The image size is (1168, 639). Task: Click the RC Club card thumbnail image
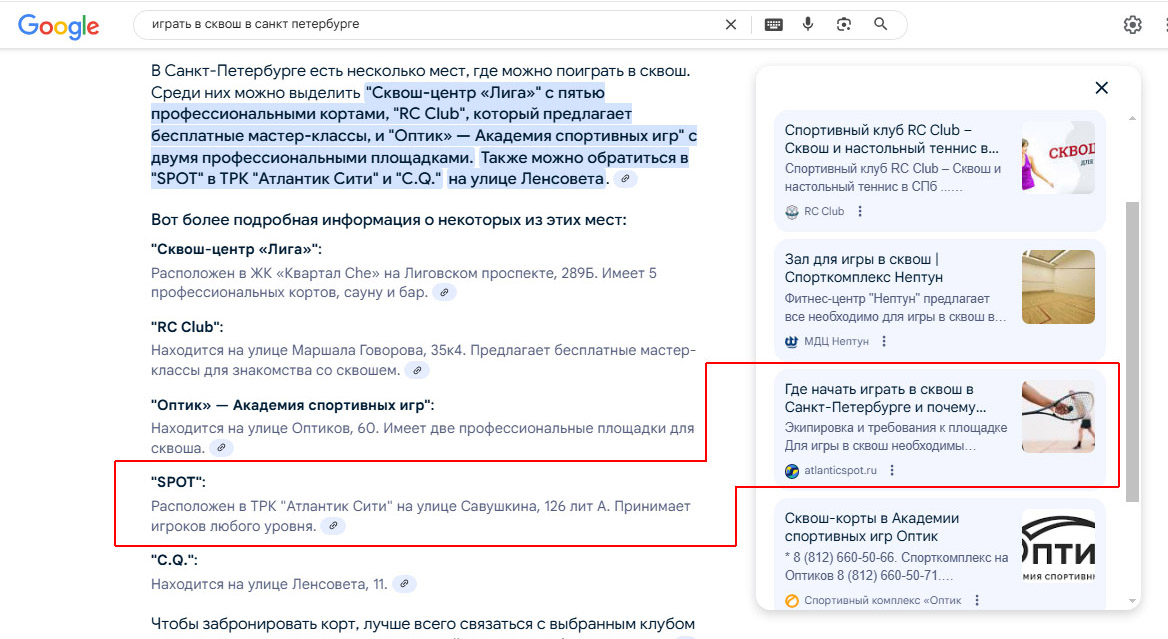tap(1058, 158)
